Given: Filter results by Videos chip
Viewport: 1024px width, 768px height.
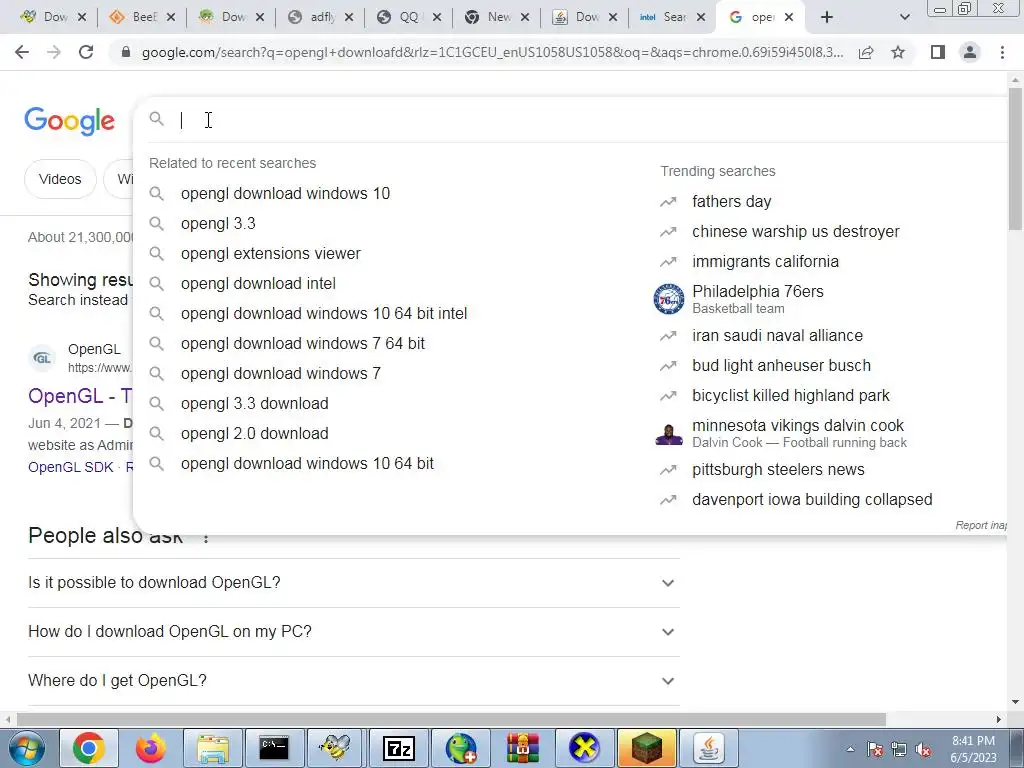Looking at the screenshot, I should [60, 179].
